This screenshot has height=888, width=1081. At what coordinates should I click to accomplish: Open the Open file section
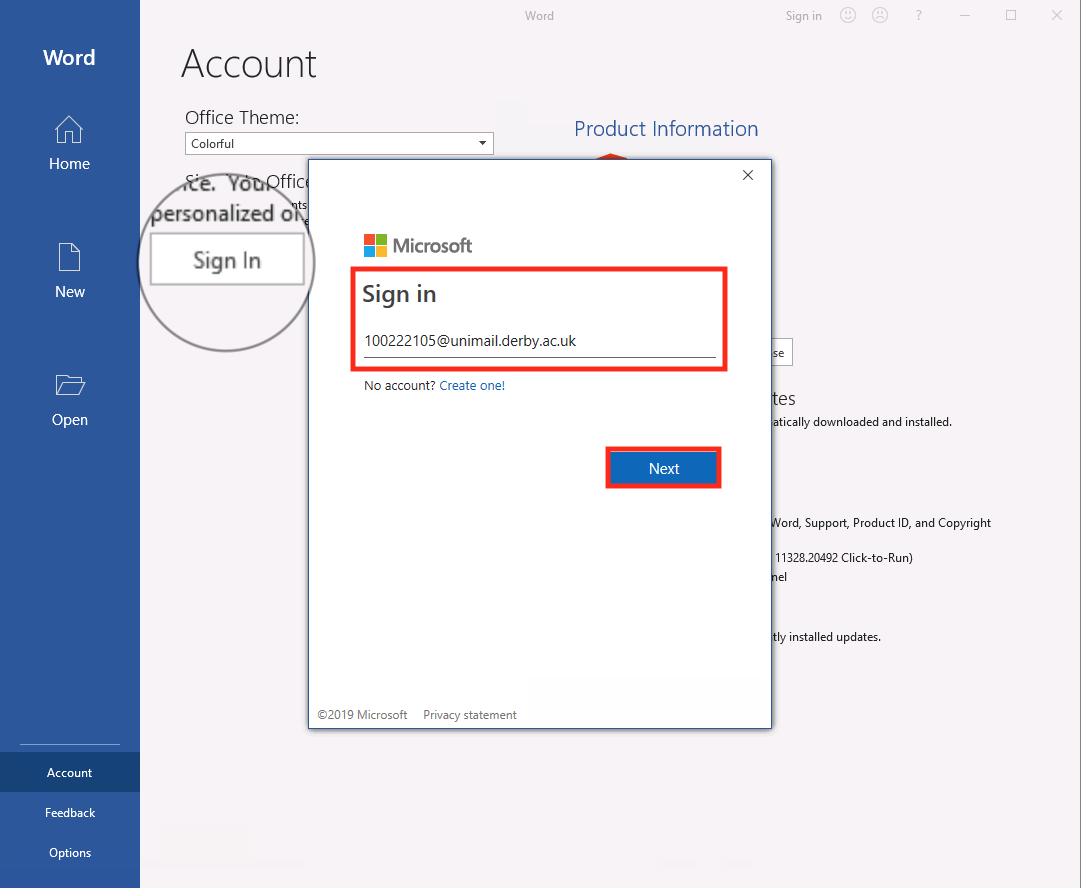click(69, 400)
